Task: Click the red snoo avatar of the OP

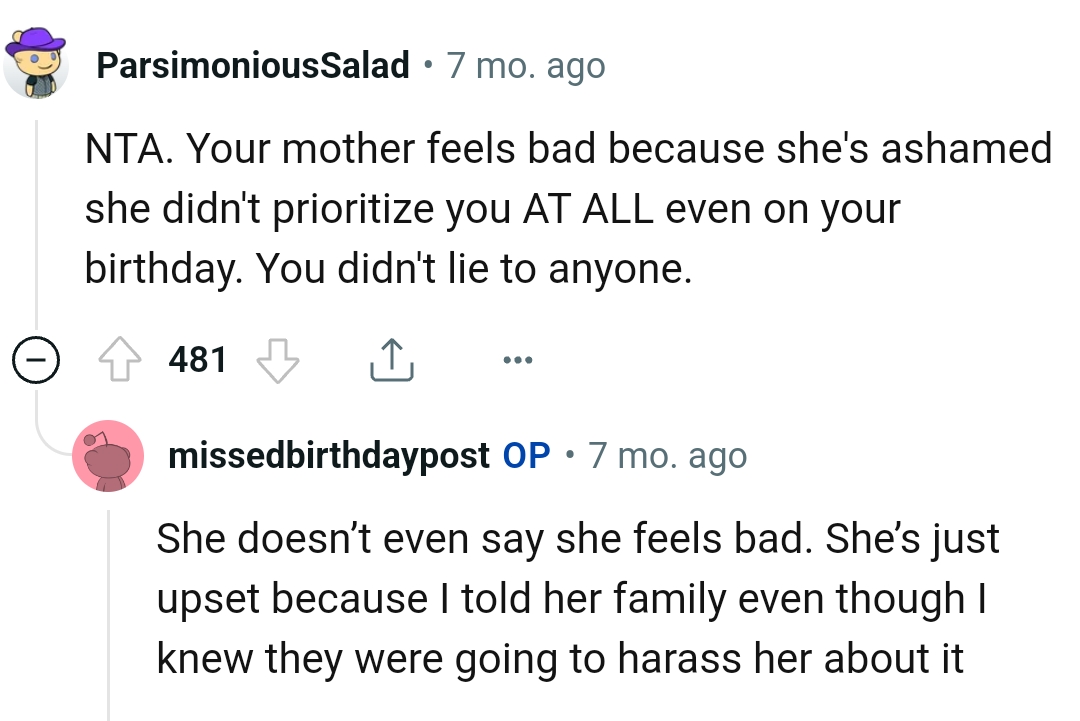Action: click(x=109, y=455)
